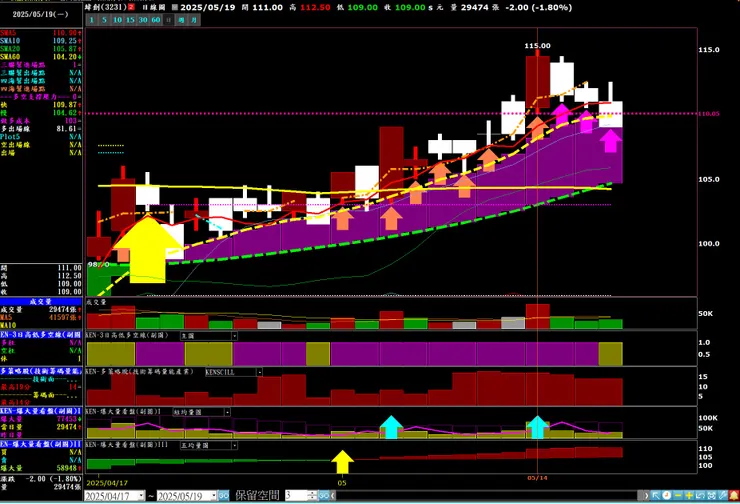Open the start date 2025/04/17 dropdown
The image size is (740, 504).
tap(141, 496)
